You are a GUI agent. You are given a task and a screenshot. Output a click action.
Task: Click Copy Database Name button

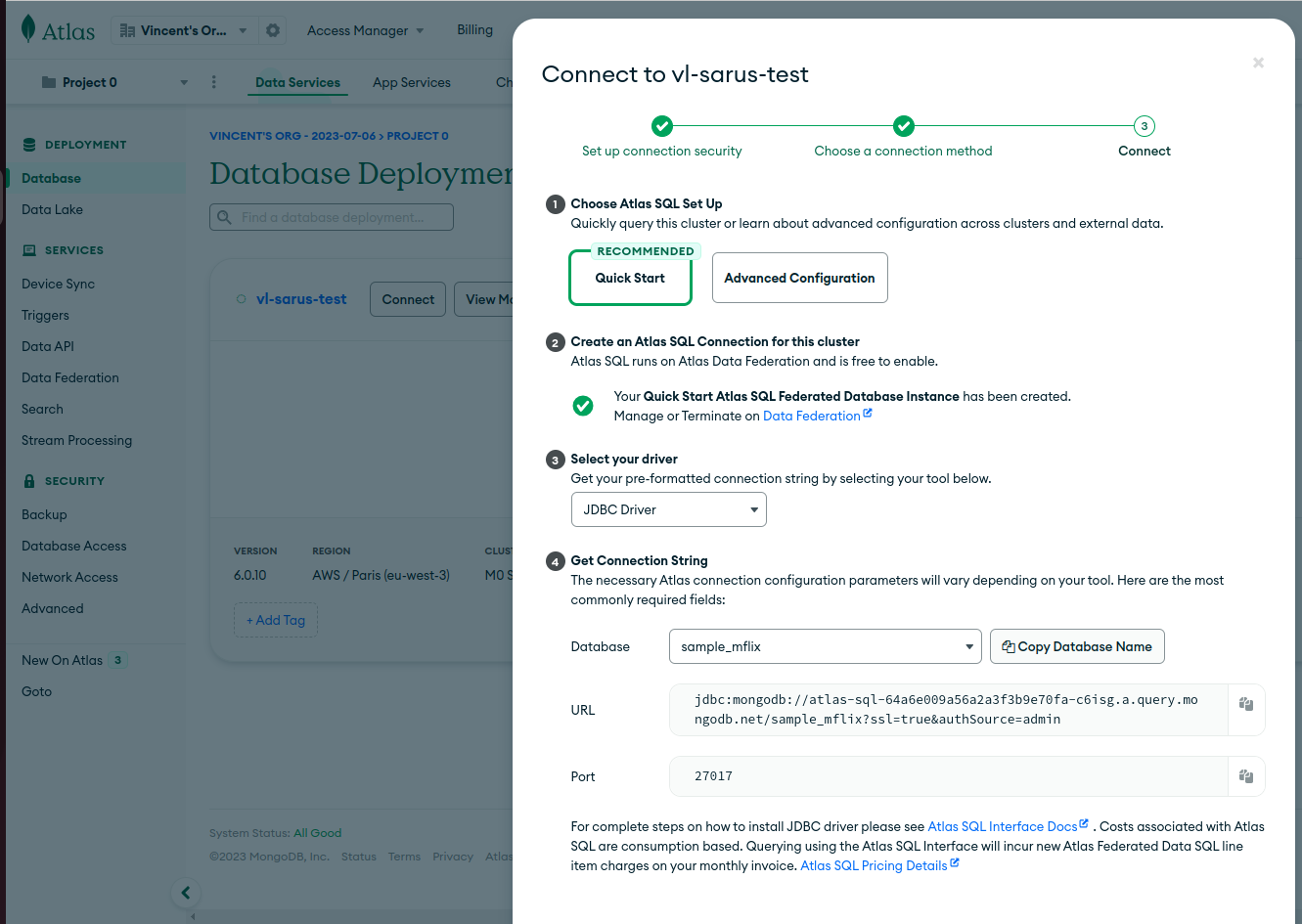click(1077, 646)
